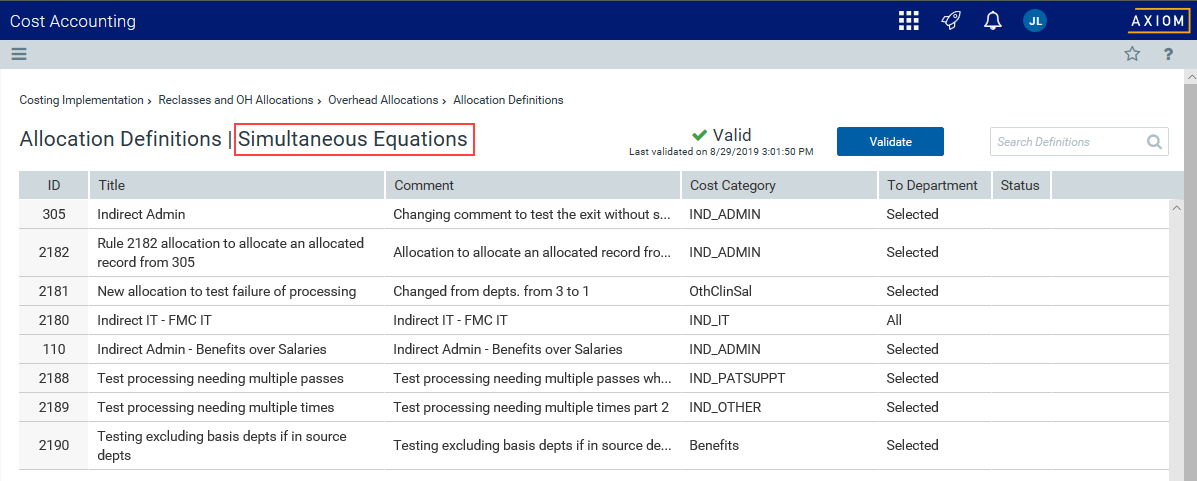
Task: Open the JL user profile avatar
Action: point(1034,21)
